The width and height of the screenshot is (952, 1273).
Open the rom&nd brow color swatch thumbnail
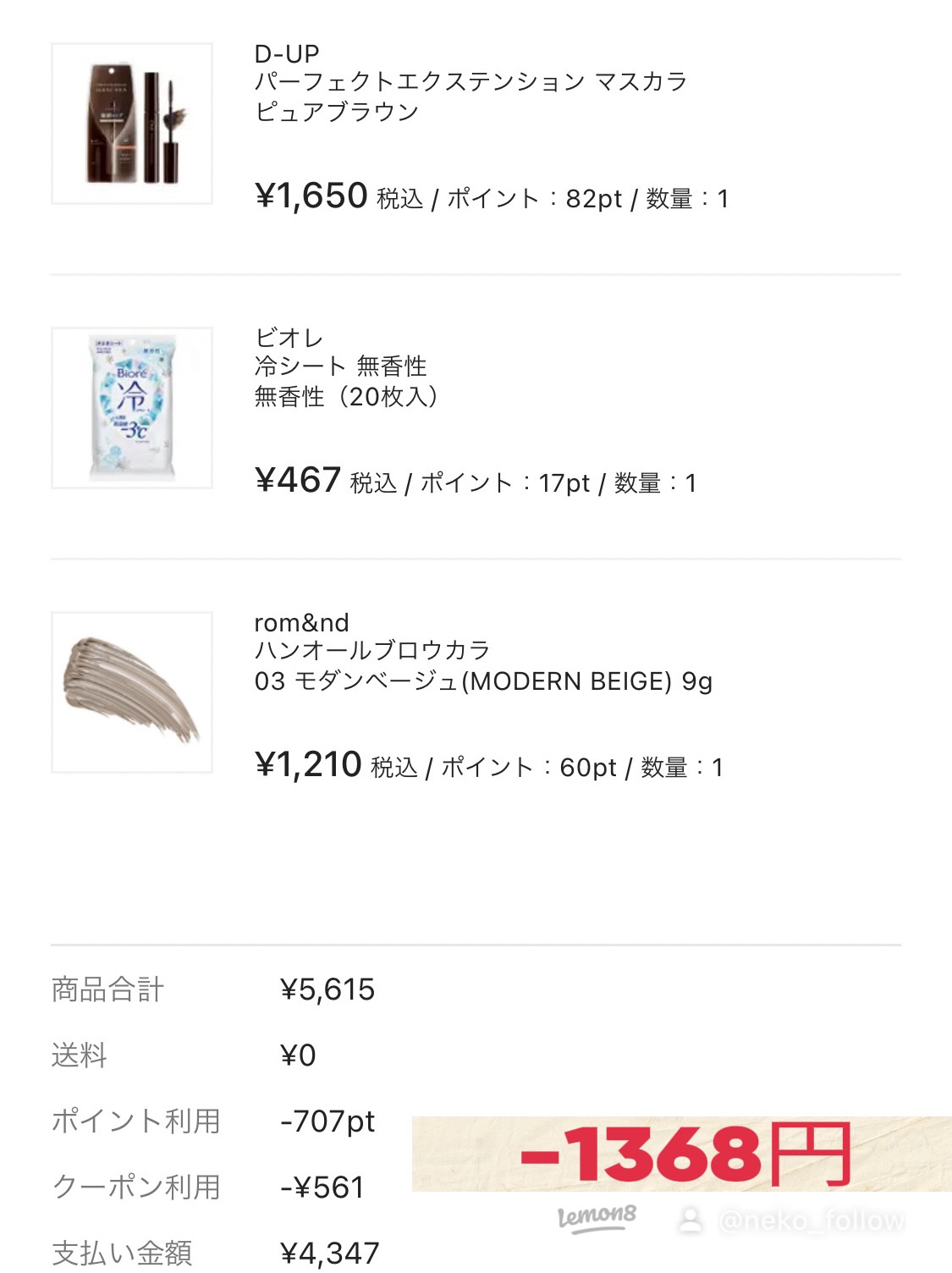point(132,692)
